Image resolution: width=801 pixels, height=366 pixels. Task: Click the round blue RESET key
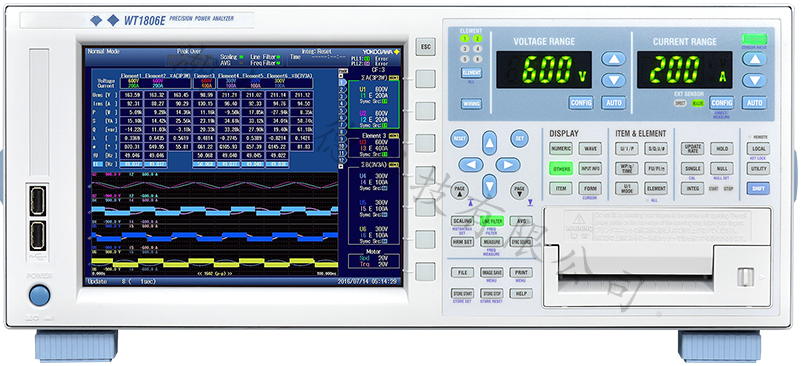(x=459, y=139)
